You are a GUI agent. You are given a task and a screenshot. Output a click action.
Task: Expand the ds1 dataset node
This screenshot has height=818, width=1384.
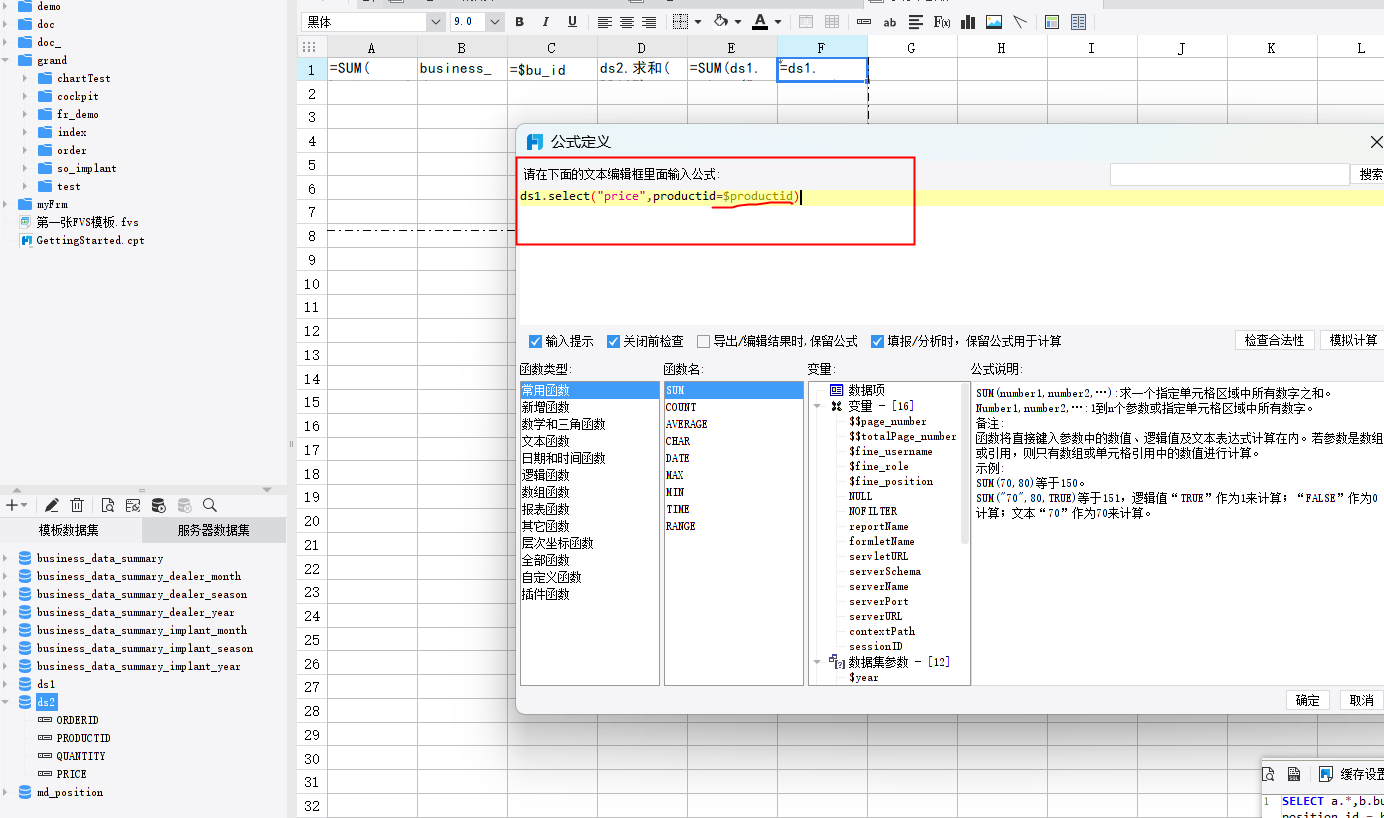[x=6, y=684]
